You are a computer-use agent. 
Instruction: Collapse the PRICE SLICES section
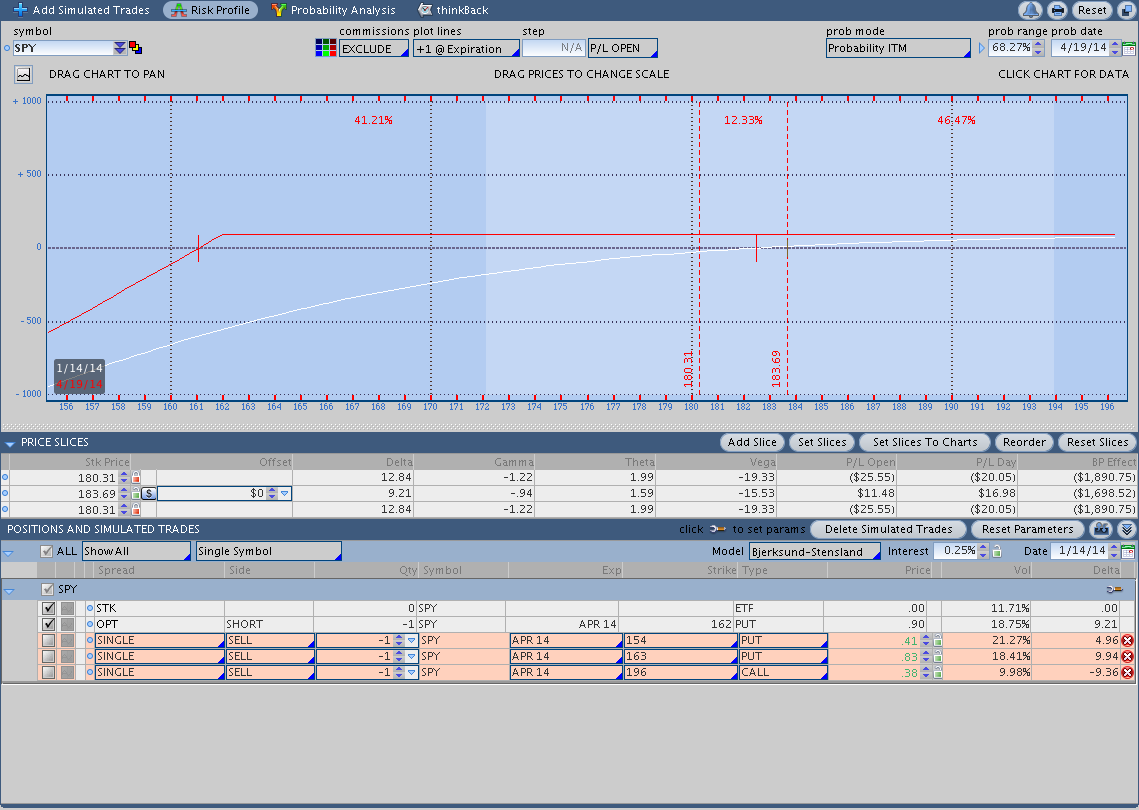pos(10,443)
